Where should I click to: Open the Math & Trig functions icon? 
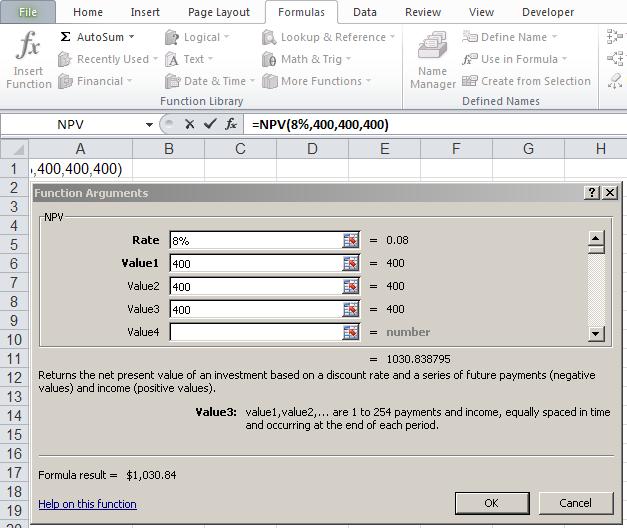(269, 59)
